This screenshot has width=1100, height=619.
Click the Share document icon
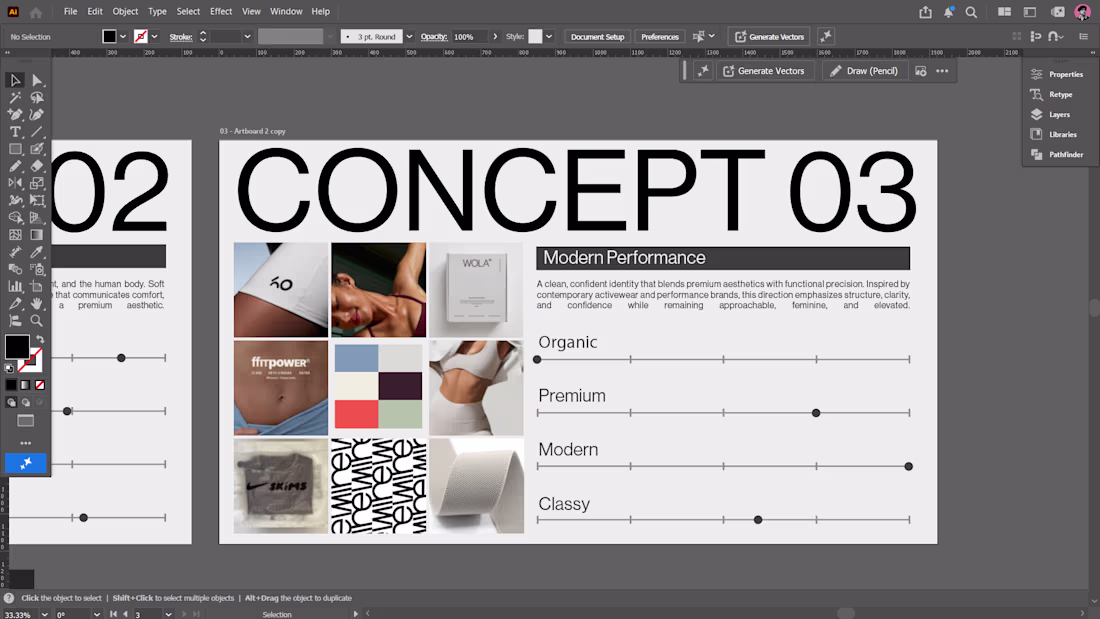pos(925,12)
